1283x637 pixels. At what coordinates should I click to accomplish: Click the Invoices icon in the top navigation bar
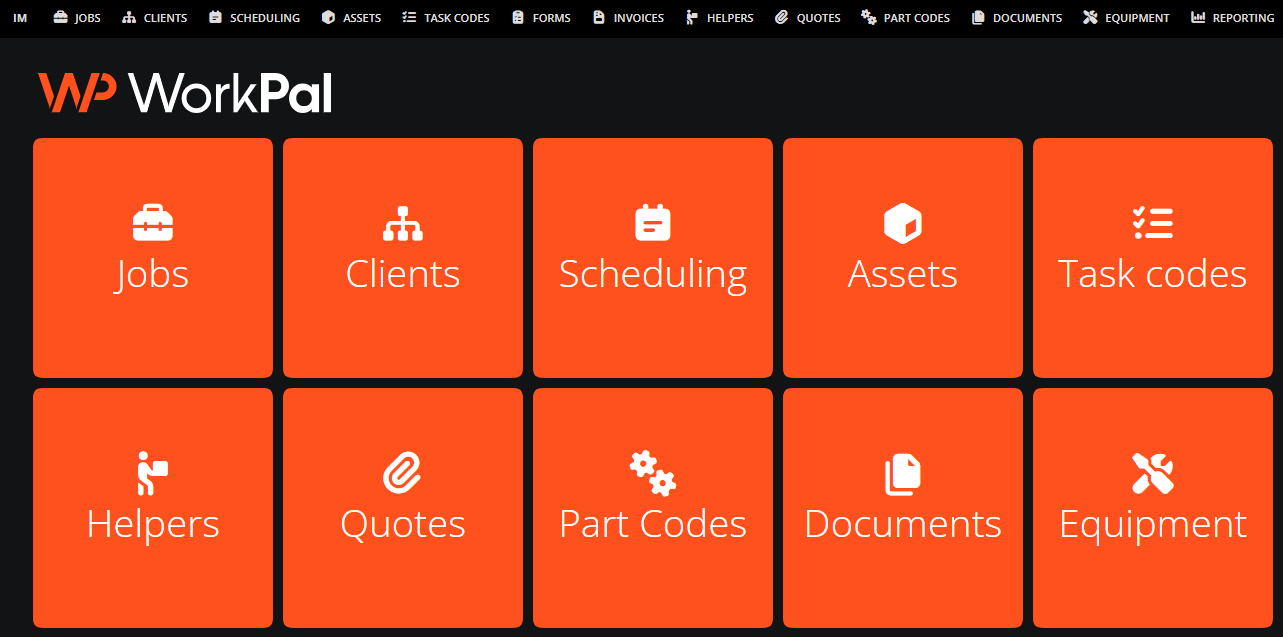coord(599,17)
